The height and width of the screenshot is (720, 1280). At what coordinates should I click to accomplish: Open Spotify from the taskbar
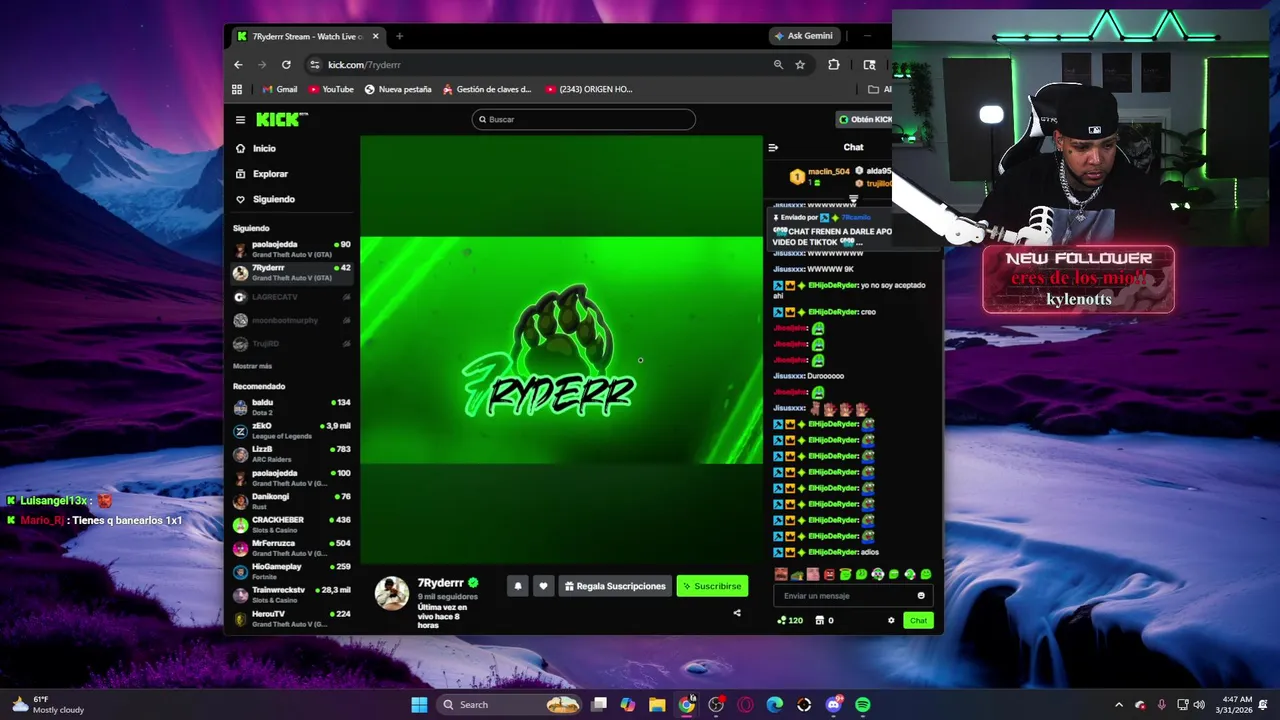point(863,705)
